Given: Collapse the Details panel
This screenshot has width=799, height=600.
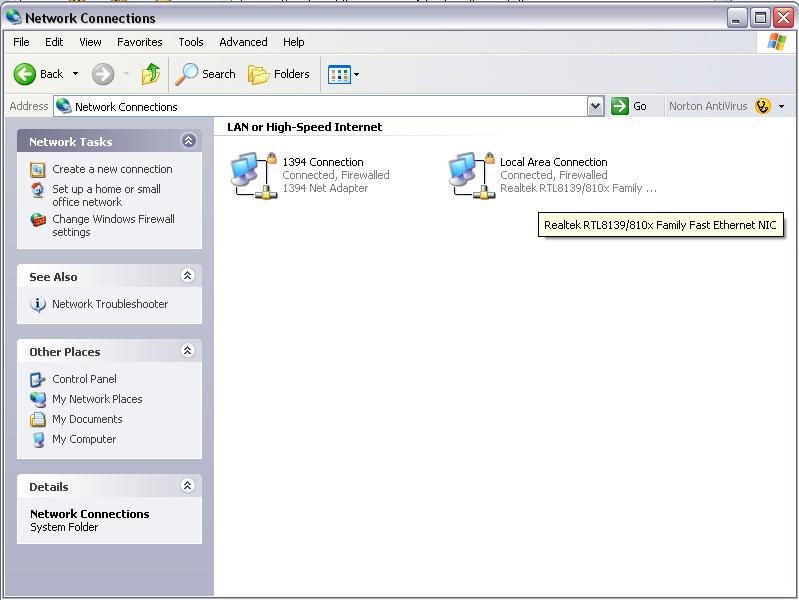Looking at the screenshot, I should coord(188,485).
